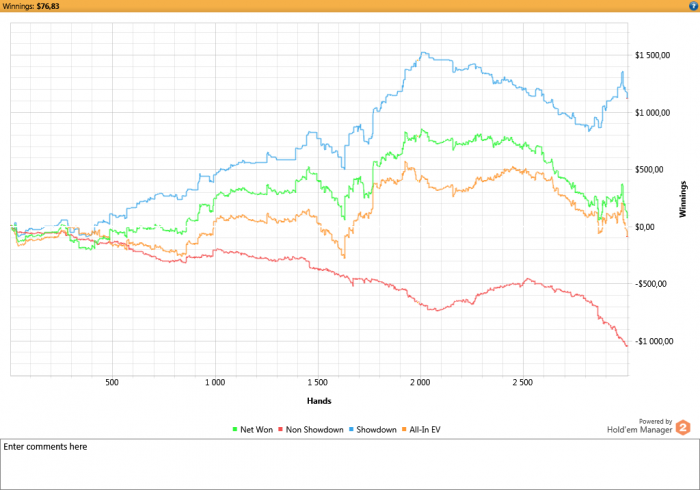This screenshot has width=700, height=490.
Task: Click the 2 000 hands axis label
Action: tap(420, 382)
